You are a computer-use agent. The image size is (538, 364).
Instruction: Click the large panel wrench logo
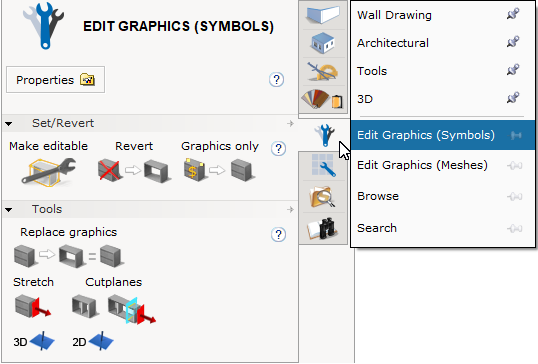44,25
